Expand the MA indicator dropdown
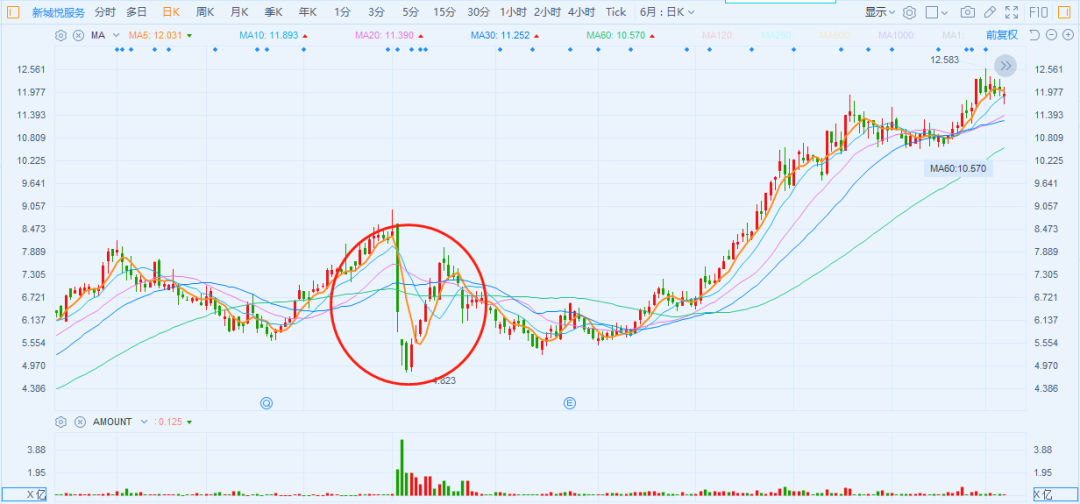This screenshot has height=504, width=1080. pos(115,35)
